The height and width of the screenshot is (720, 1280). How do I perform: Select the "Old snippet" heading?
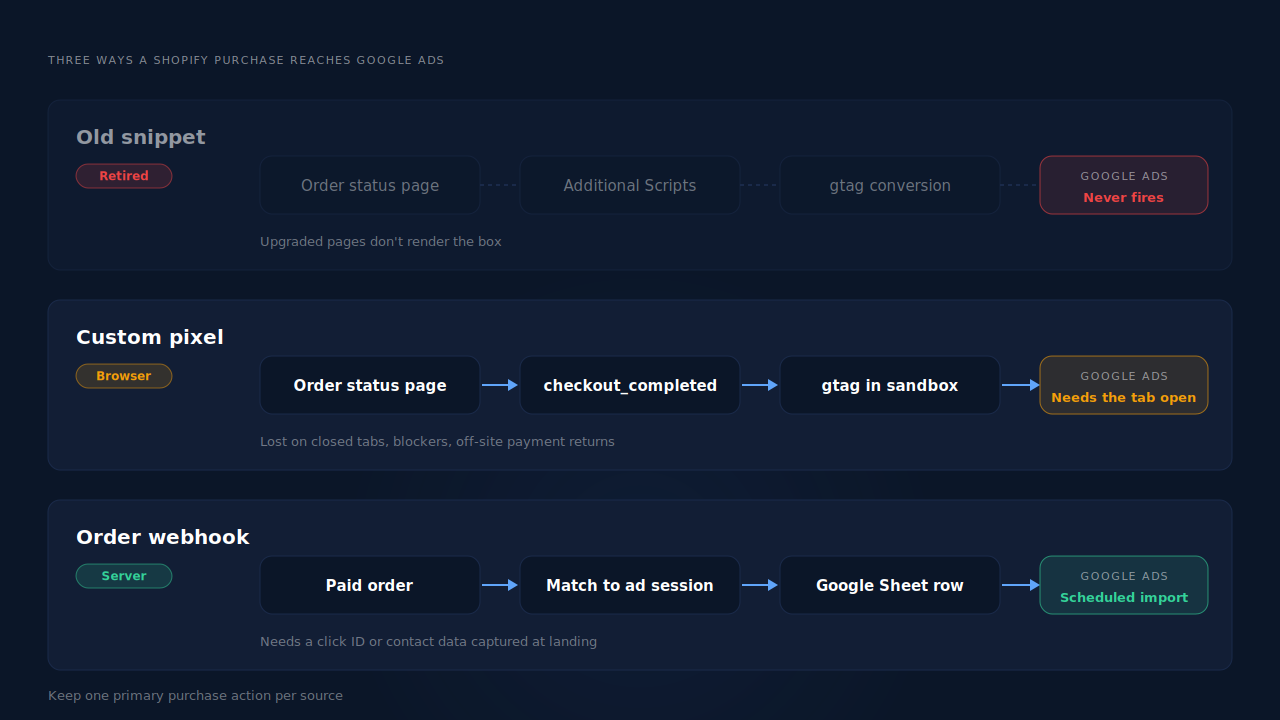click(x=141, y=137)
